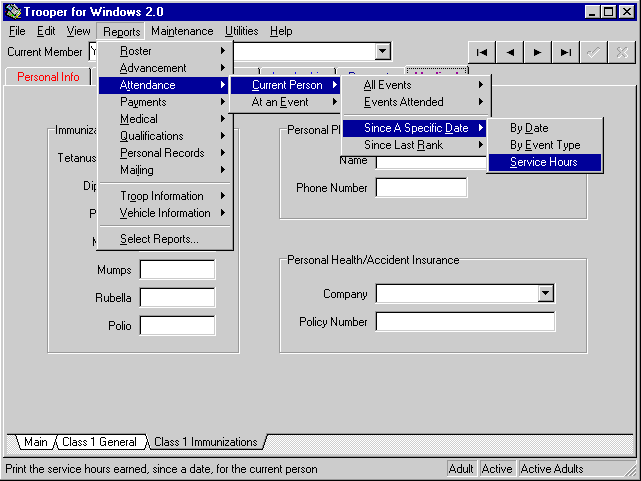
Task: Expand the Mailing submenu
Action: (x=166, y=170)
